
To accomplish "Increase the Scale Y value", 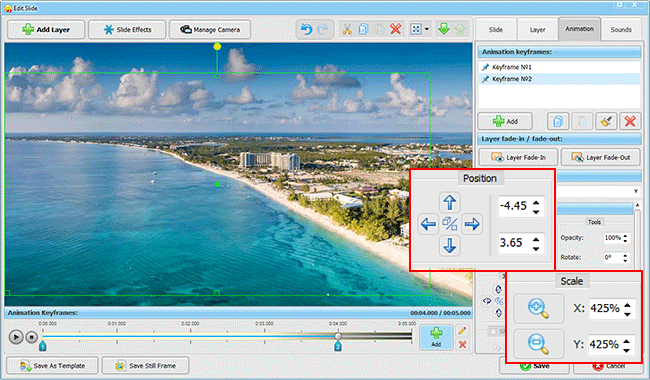I will click(626, 341).
